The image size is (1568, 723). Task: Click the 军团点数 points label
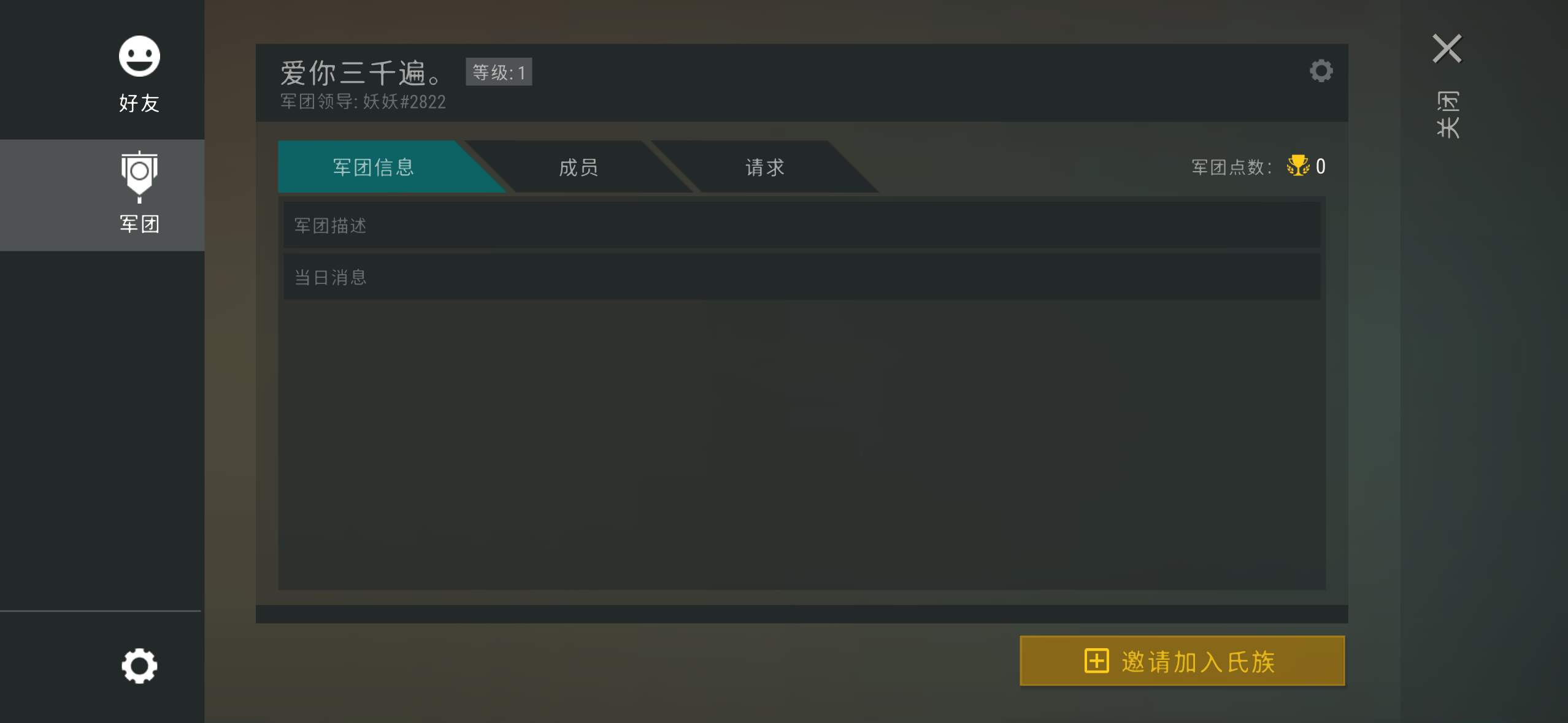click(1231, 167)
